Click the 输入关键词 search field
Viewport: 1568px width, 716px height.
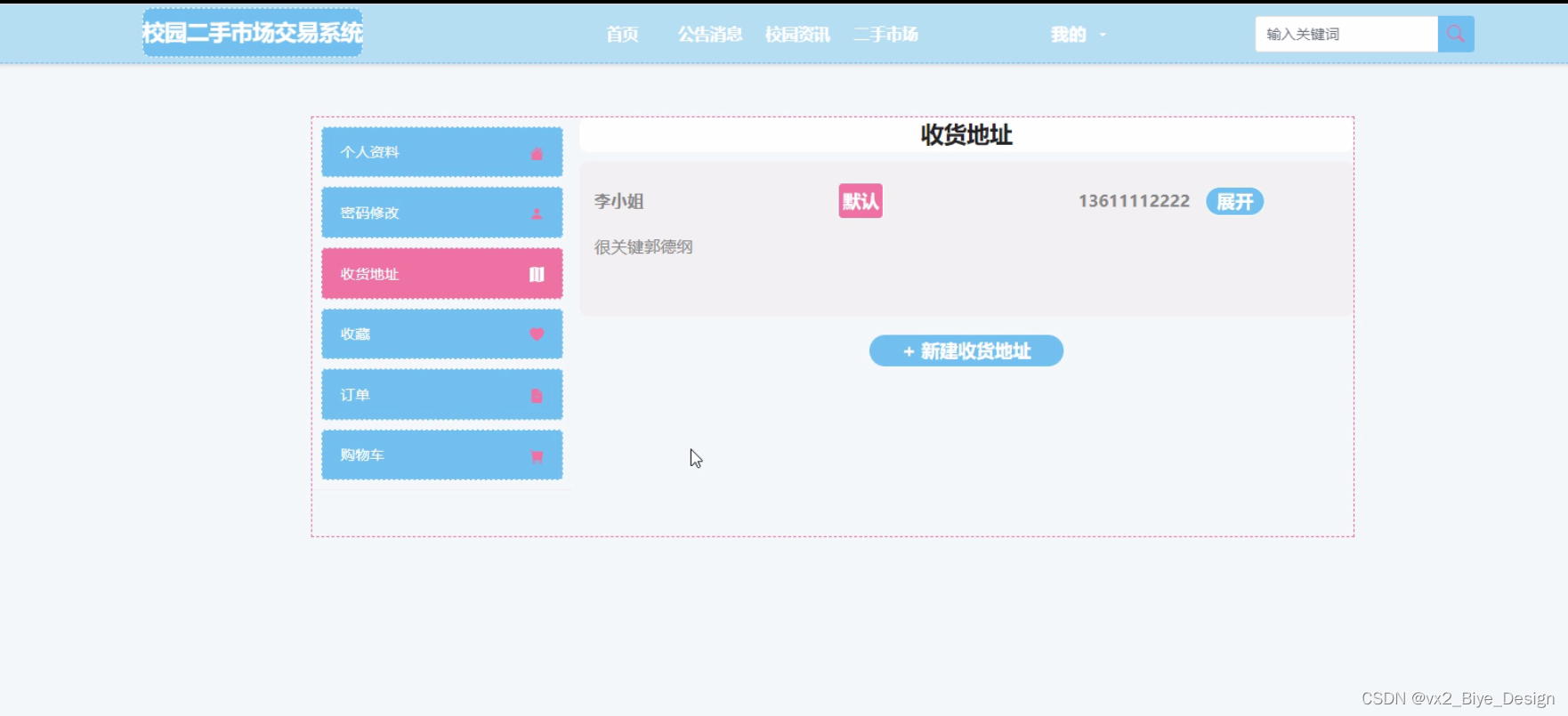point(1346,34)
